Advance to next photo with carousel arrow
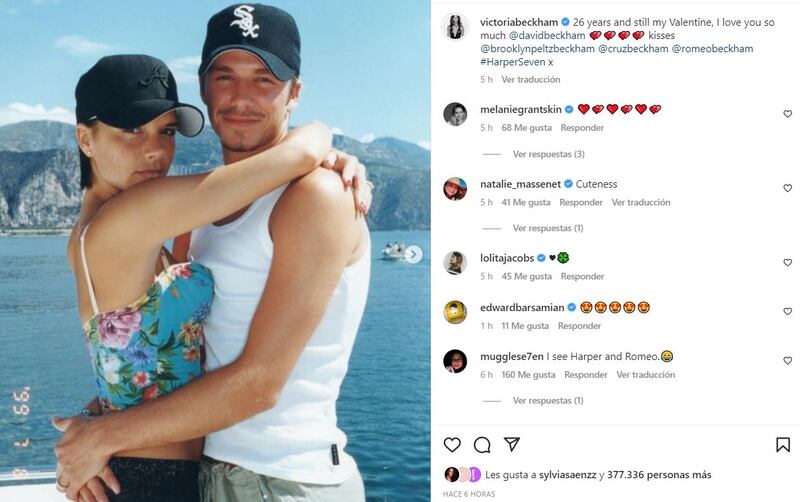 414,254
